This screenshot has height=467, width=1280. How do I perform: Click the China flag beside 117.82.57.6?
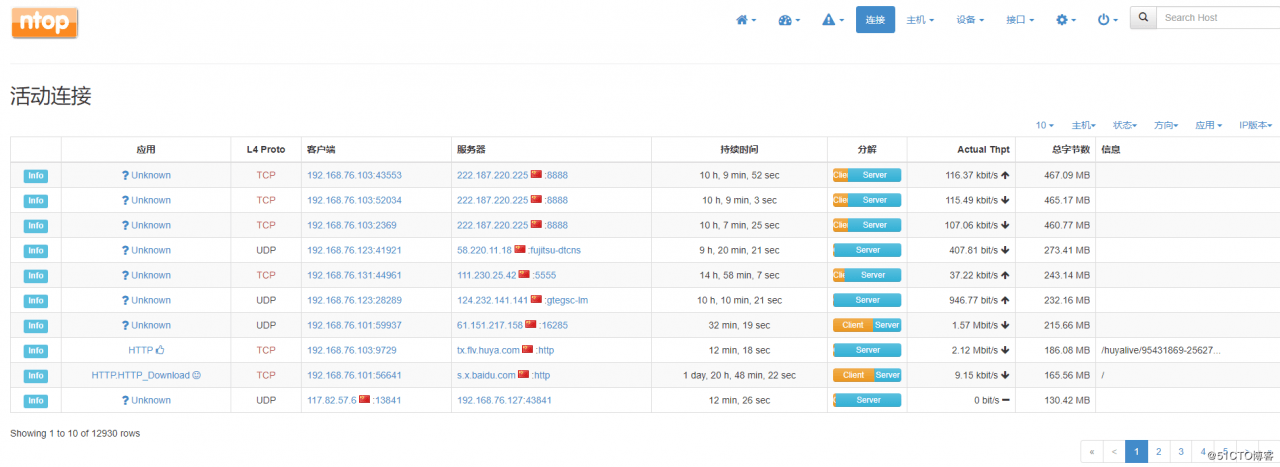coord(364,399)
